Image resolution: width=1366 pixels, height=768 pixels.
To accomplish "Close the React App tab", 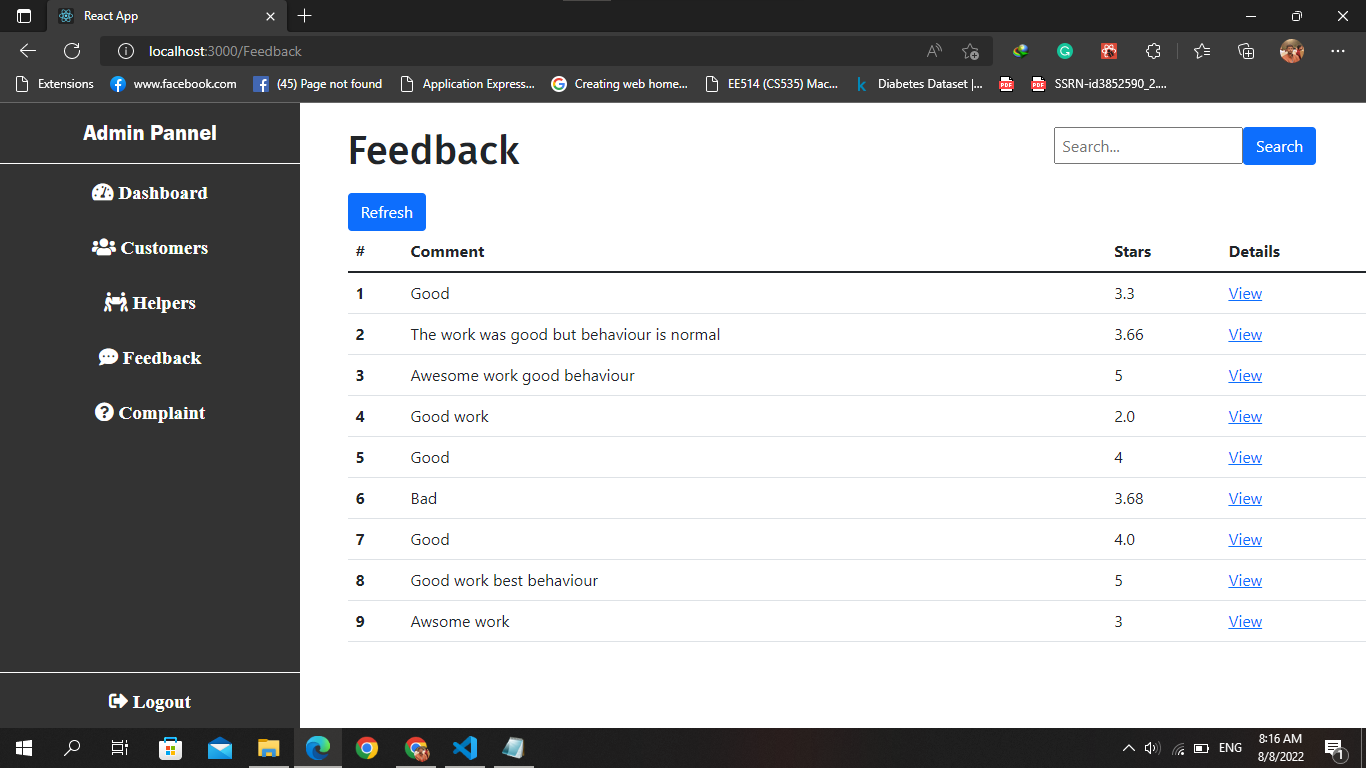I will 270,16.
